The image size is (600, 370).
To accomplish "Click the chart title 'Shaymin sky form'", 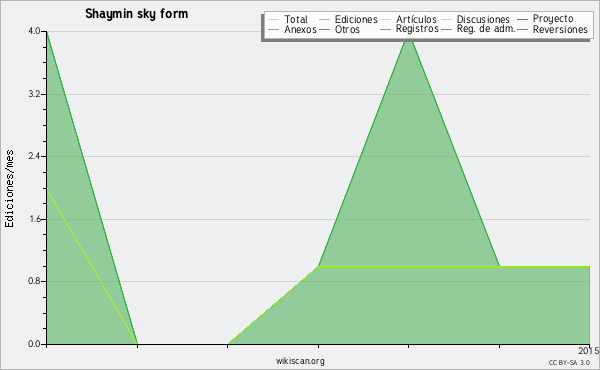I will point(137,14).
